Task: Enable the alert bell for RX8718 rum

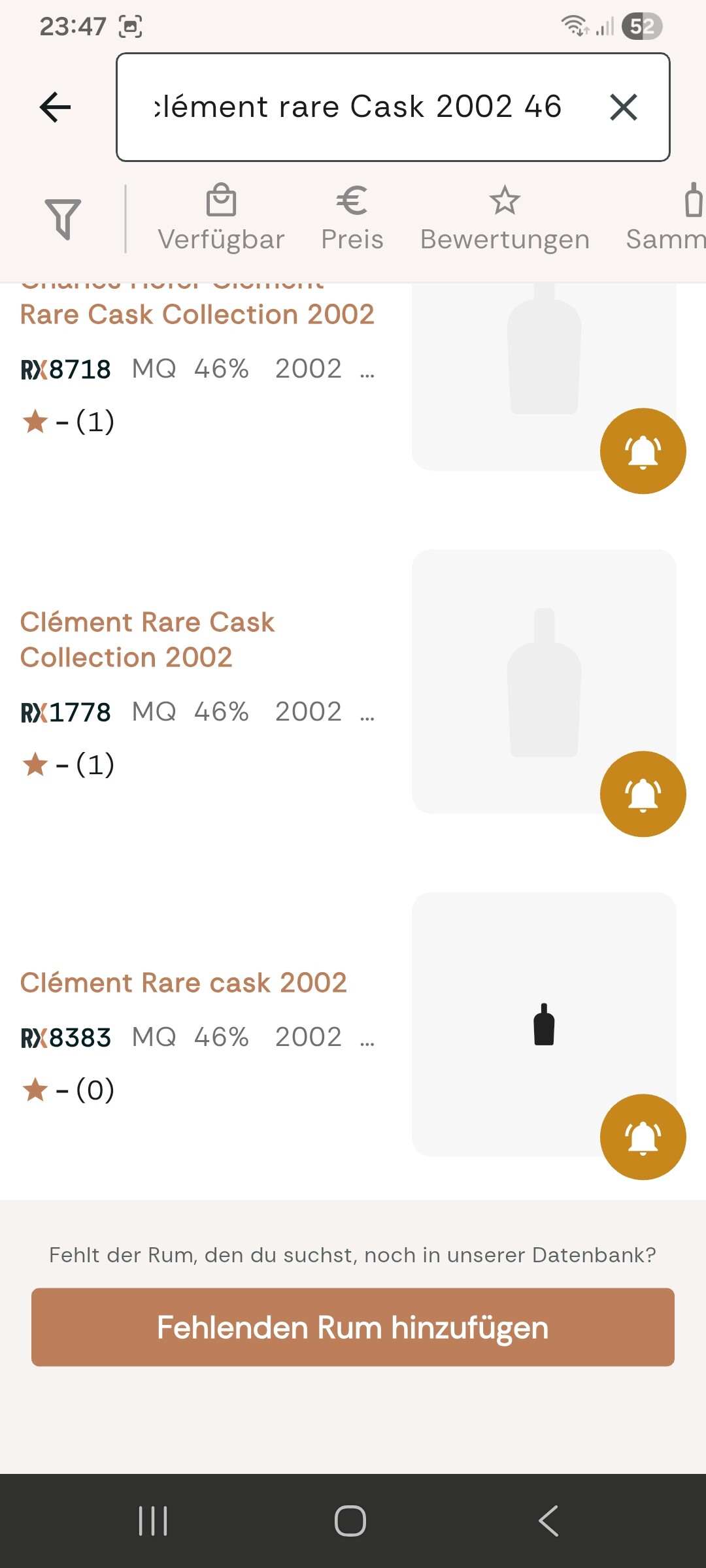Action: [x=643, y=451]
